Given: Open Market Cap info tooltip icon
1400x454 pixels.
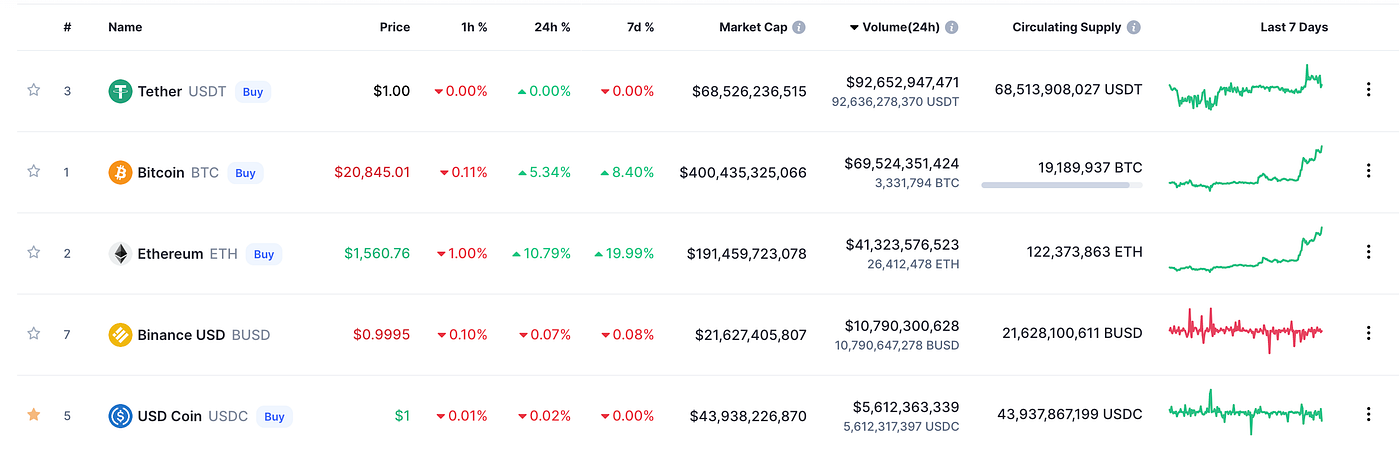Looking at the screenshot, I should [x=799, y=27].
